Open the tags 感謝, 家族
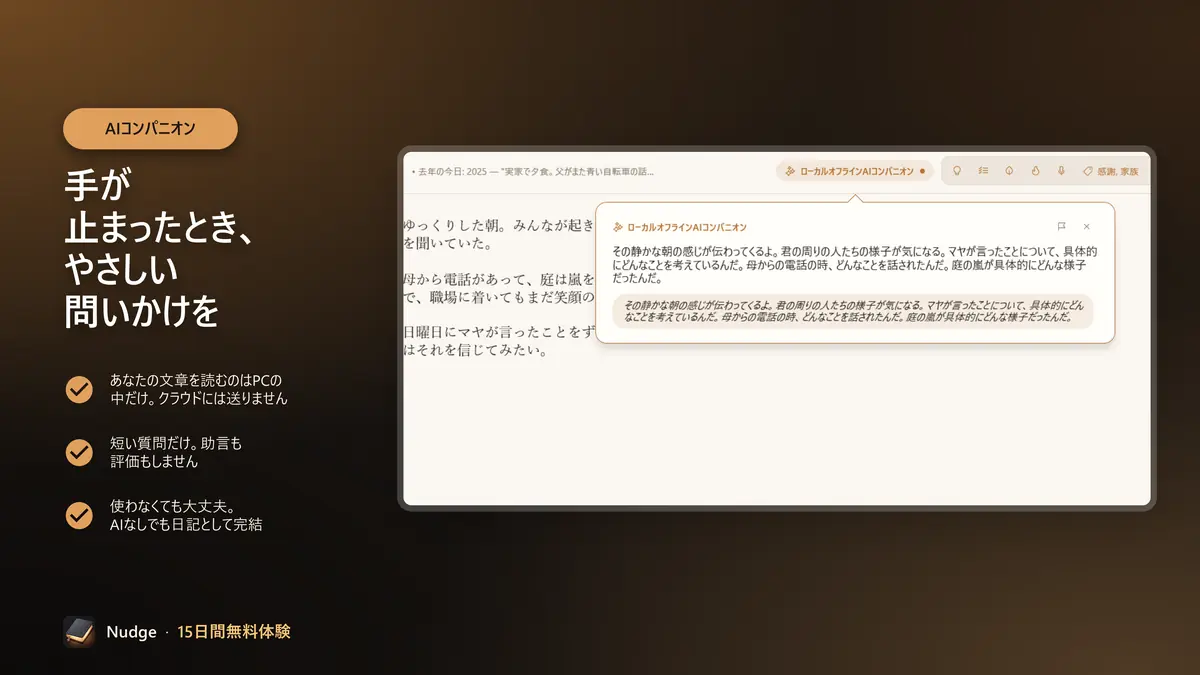 point(1110,171)
